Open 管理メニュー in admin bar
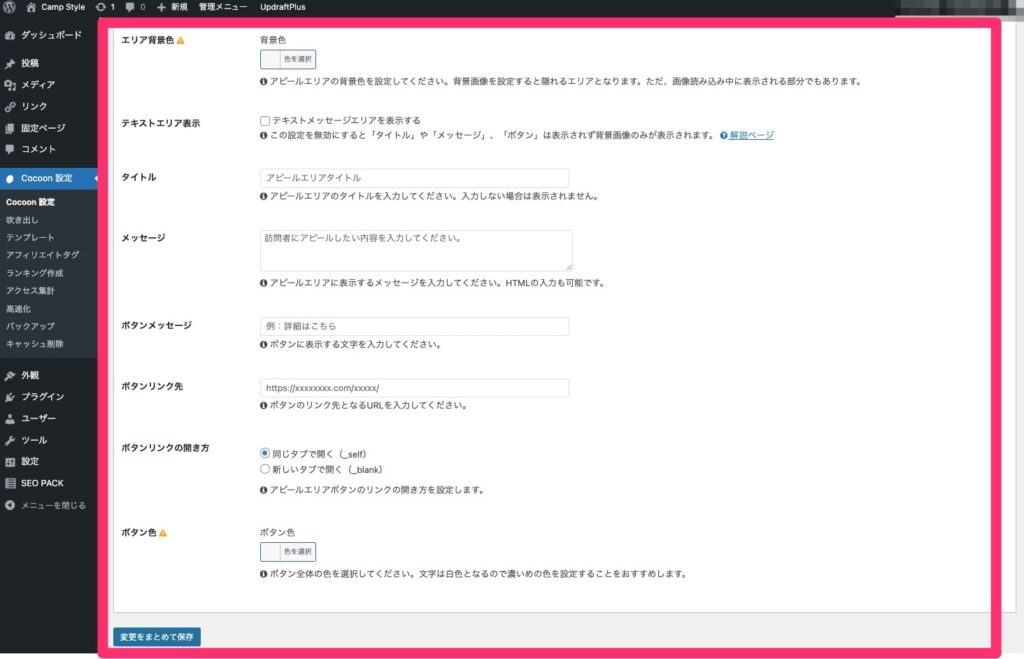Screen dimensions: 1024x659 (x=223, y=7)
